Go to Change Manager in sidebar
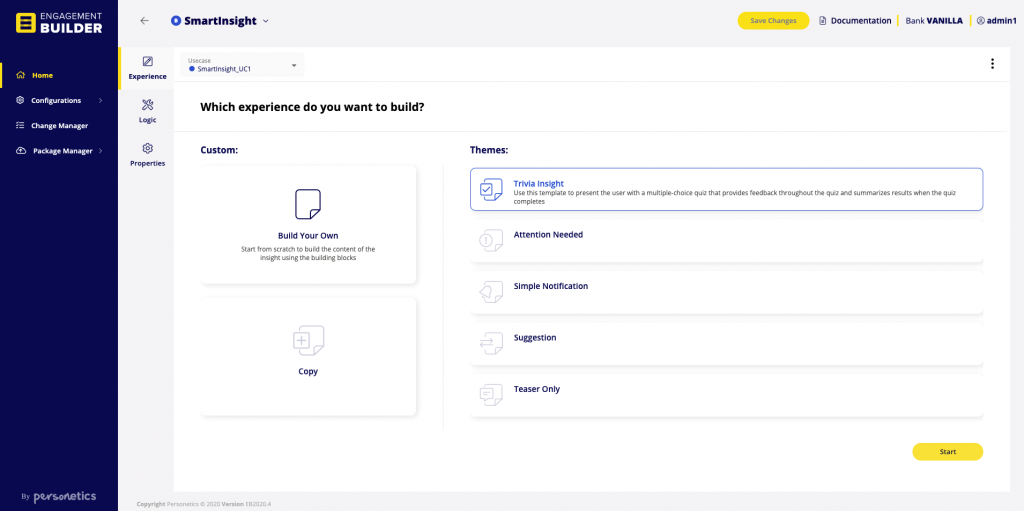 pos(59,126)
